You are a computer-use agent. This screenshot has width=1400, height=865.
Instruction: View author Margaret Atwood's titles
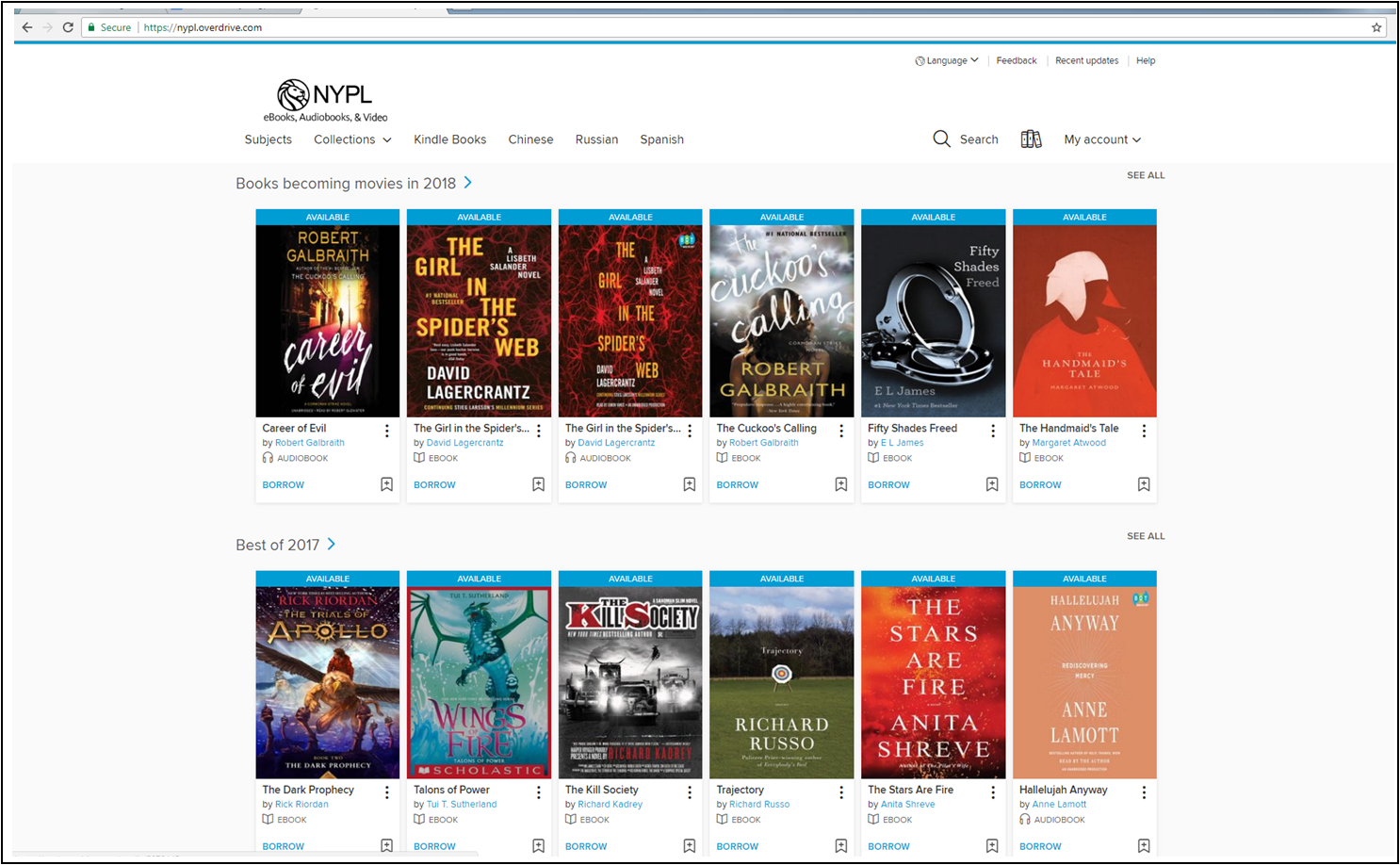[1069, 443]
